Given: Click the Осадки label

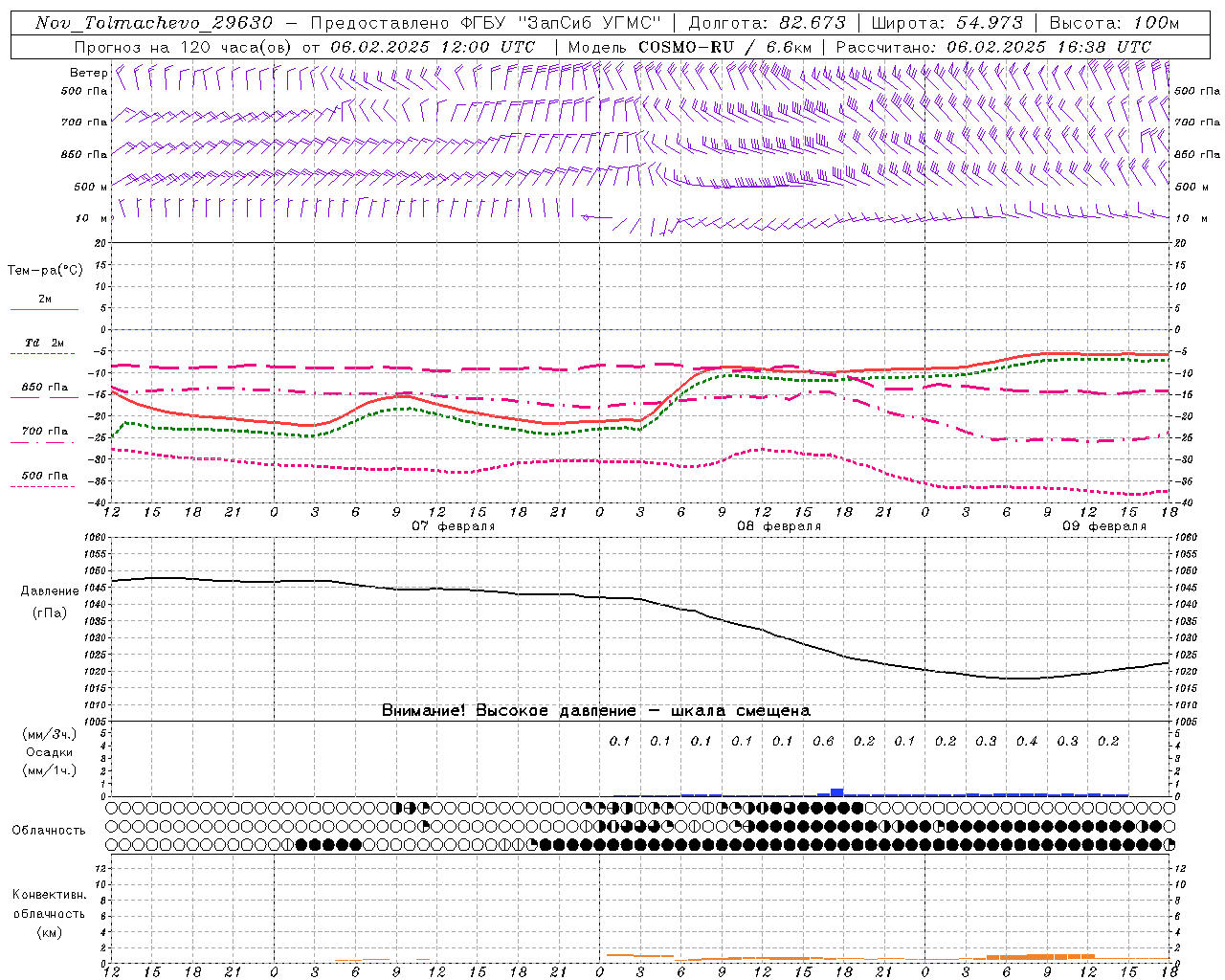Looking at the screenshot, I should tap(49, 752).
